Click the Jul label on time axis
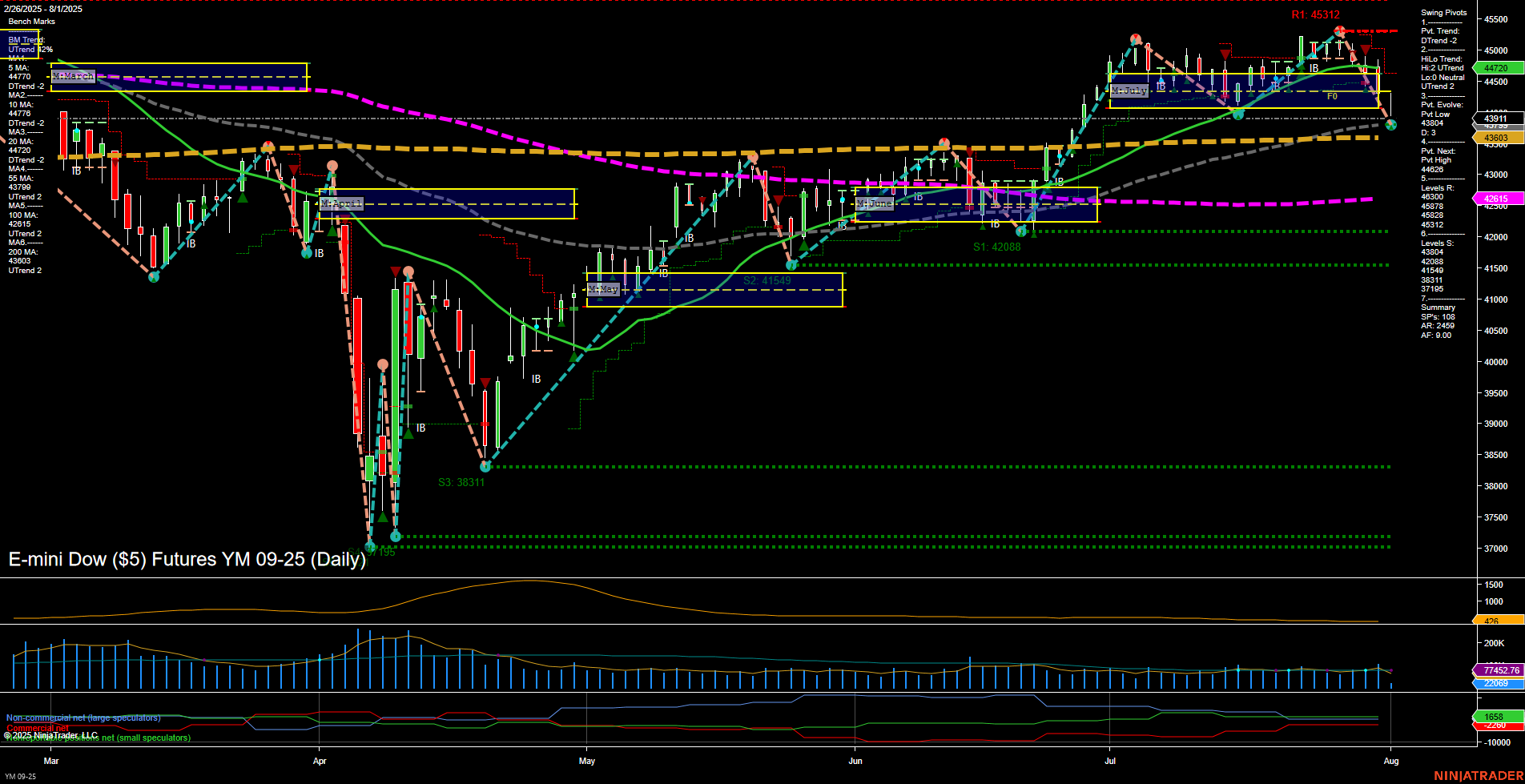 pos(1109,761)
